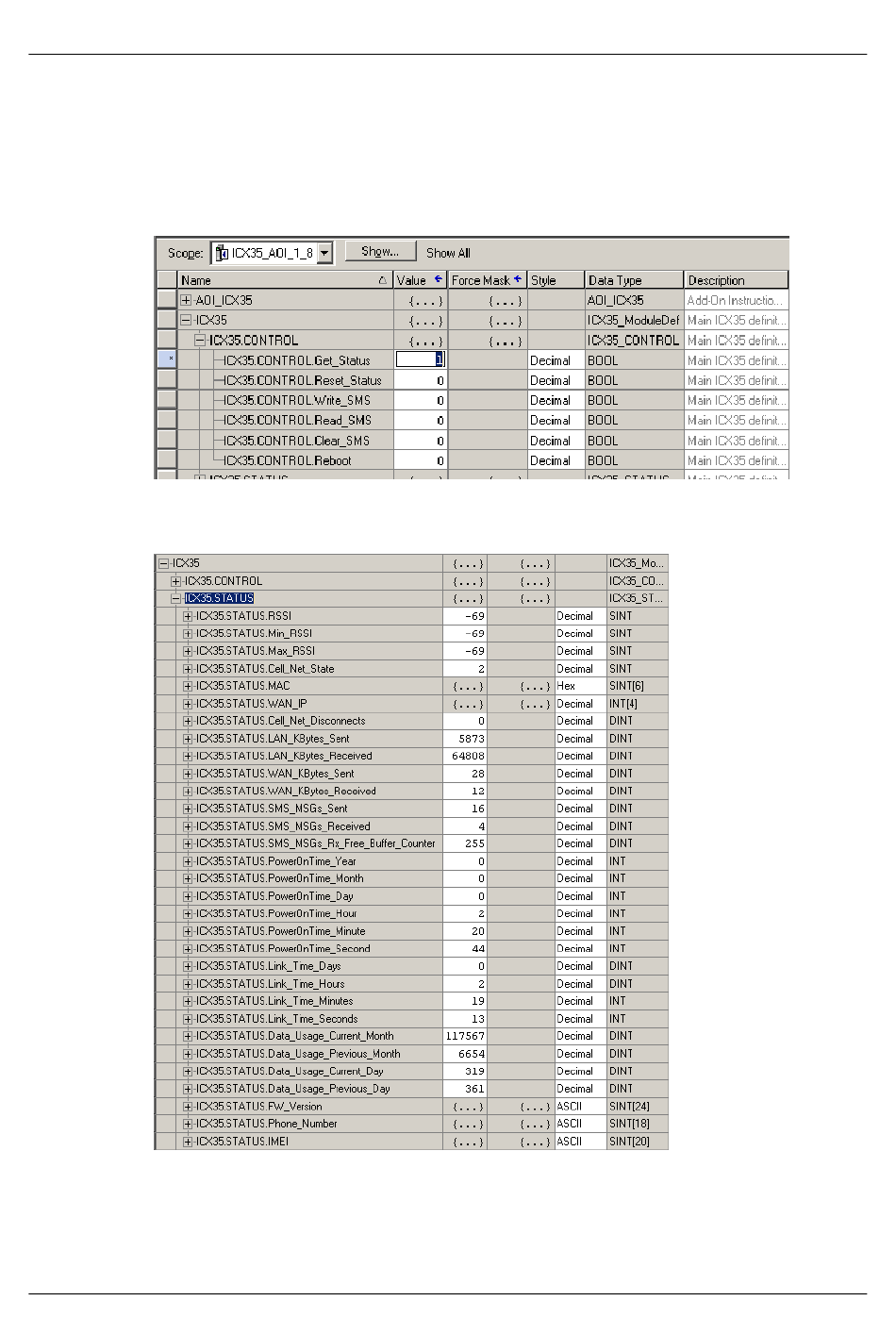Screen dimensions: 896x1318
Task: Click value 44 of PowerOnTime_Second
Action: tap(465, 948)
